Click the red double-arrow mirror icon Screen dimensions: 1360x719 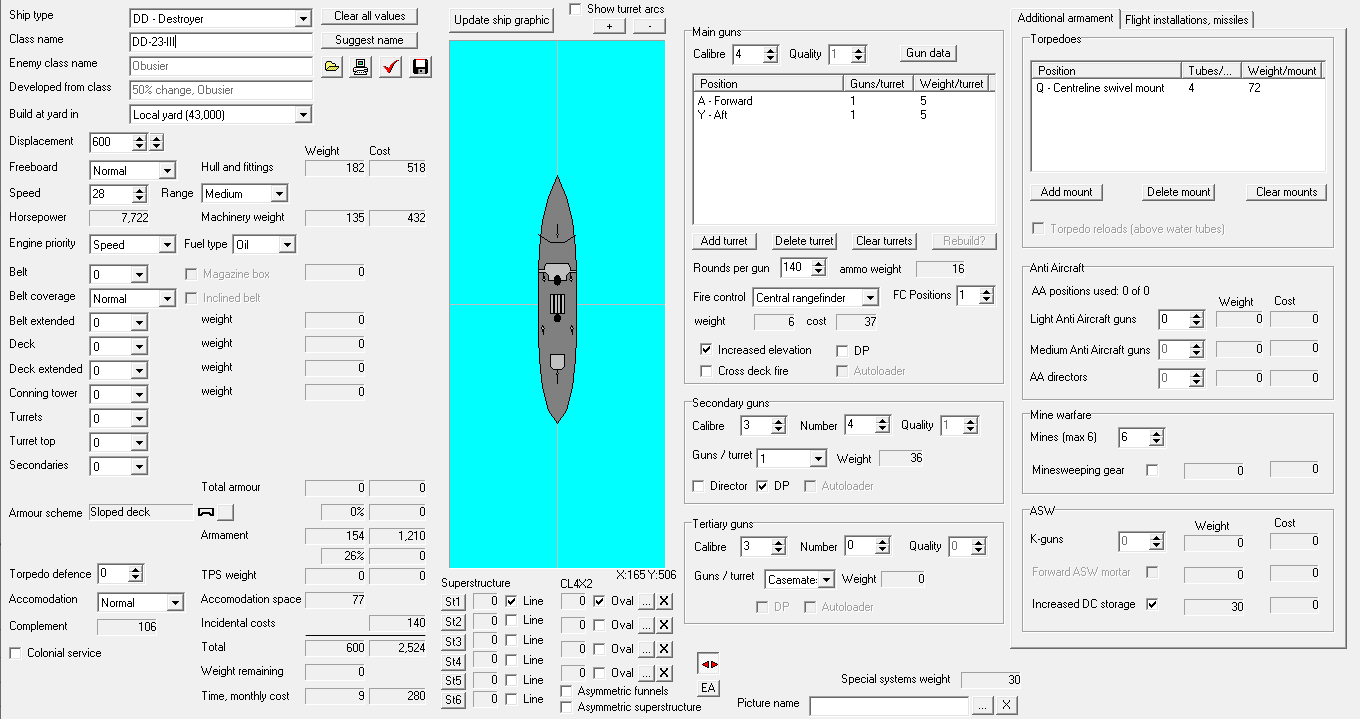pos(708,664)
